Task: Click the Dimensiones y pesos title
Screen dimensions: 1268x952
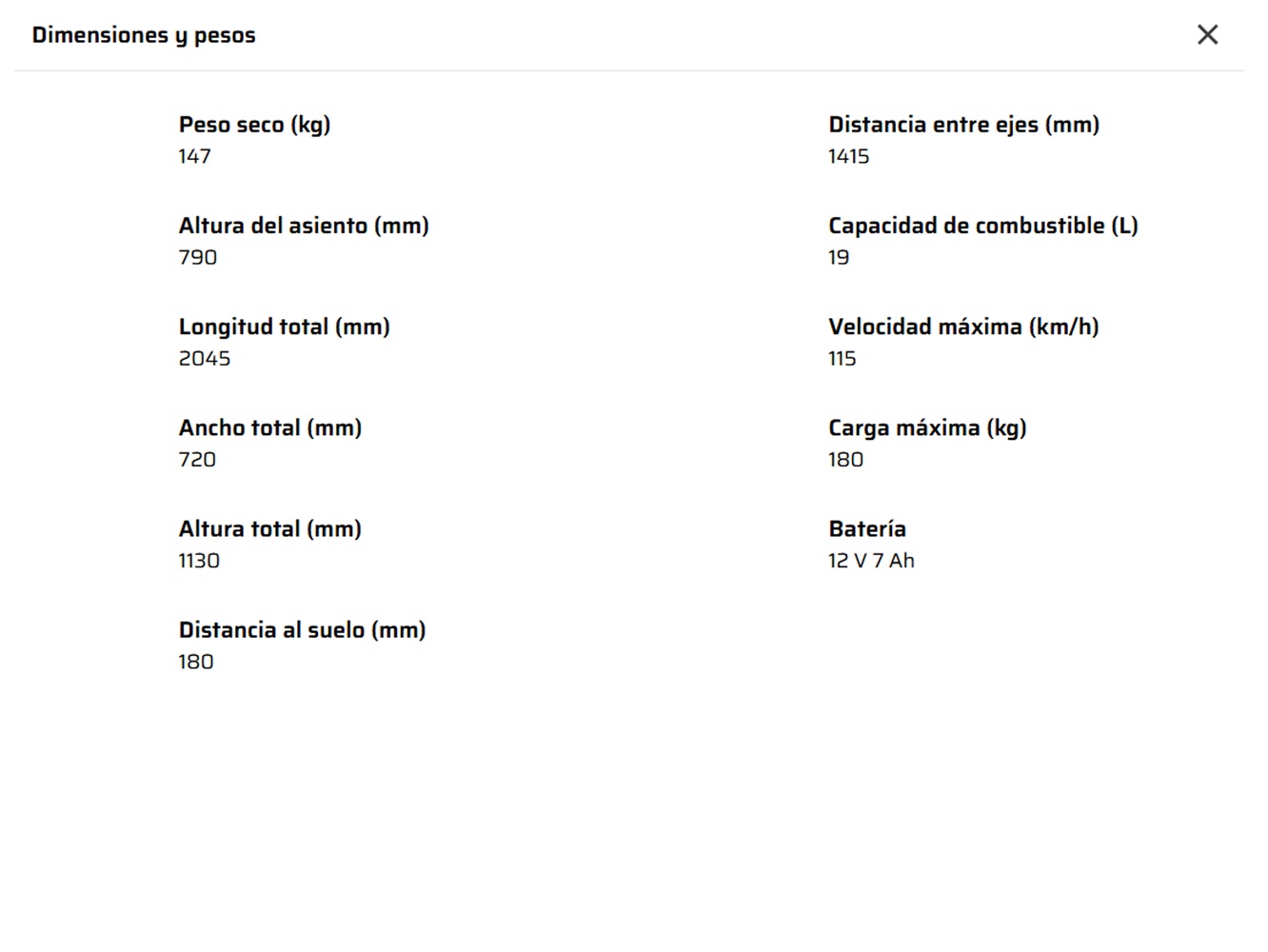Action: [144, 36]
